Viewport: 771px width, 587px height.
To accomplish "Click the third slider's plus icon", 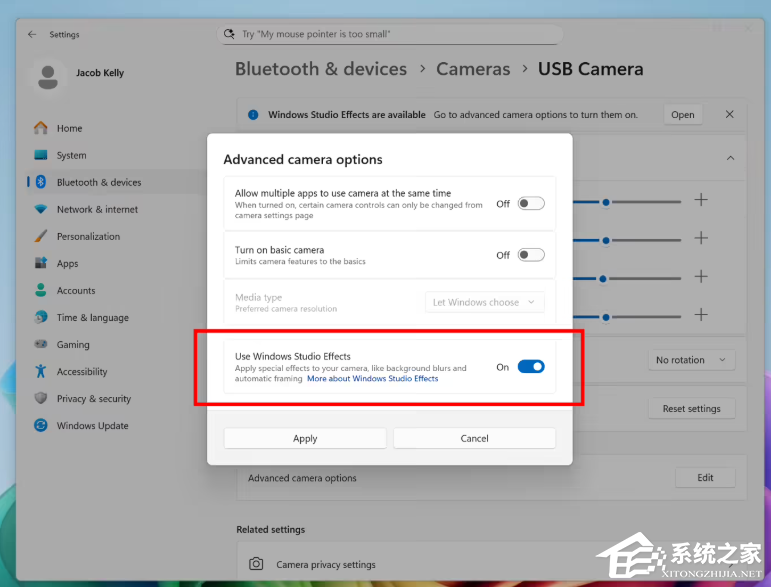I will pyautogui.click(x=701, y=276).
